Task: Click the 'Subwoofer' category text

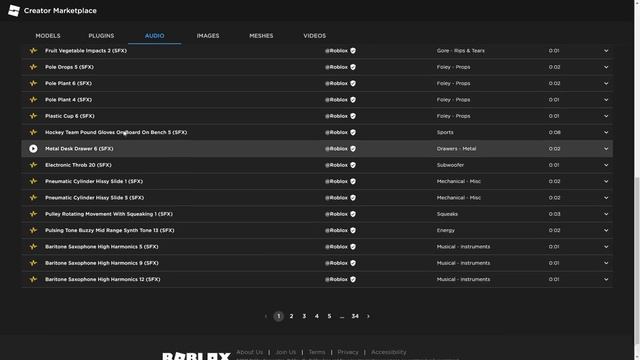Action: 450,165
